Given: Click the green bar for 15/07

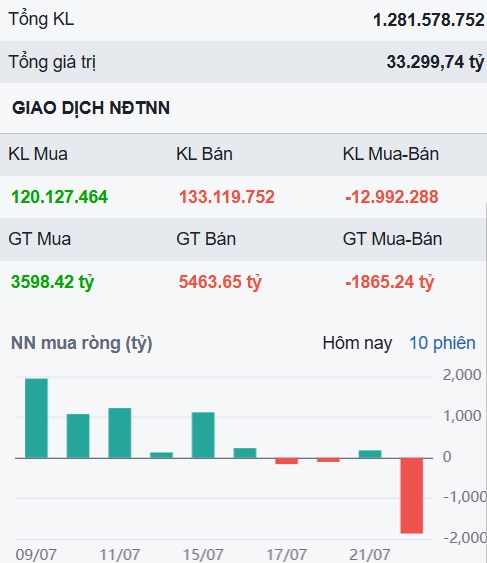Looking at the screenshot, I should (x=203, y=435).
